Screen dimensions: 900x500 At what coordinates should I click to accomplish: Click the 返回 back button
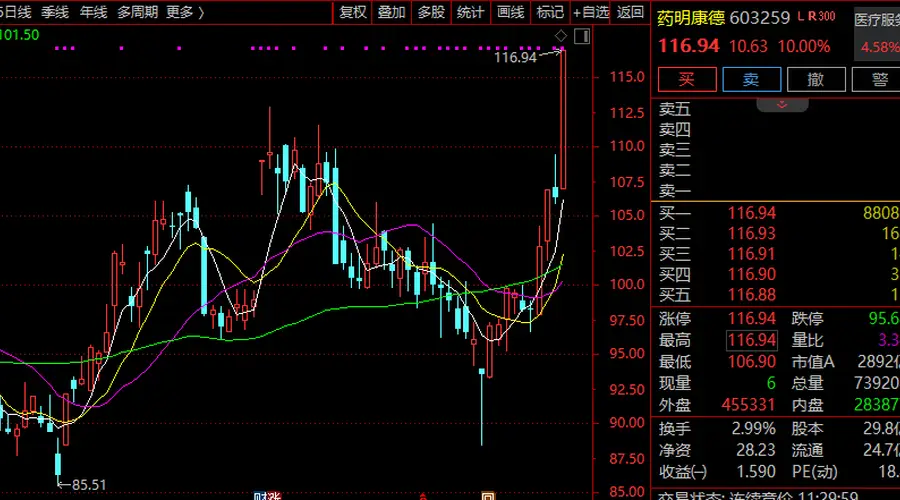(x=630, y=12)
